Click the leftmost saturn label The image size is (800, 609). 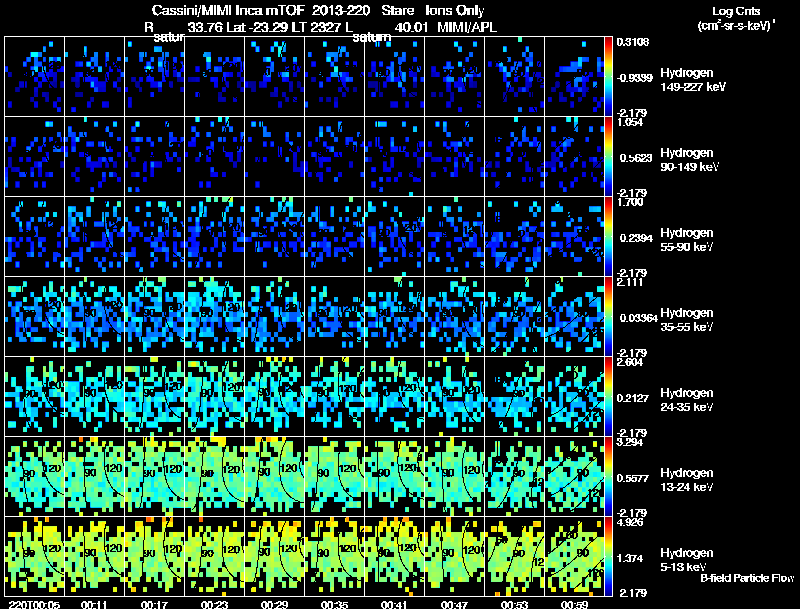point(157,37)
